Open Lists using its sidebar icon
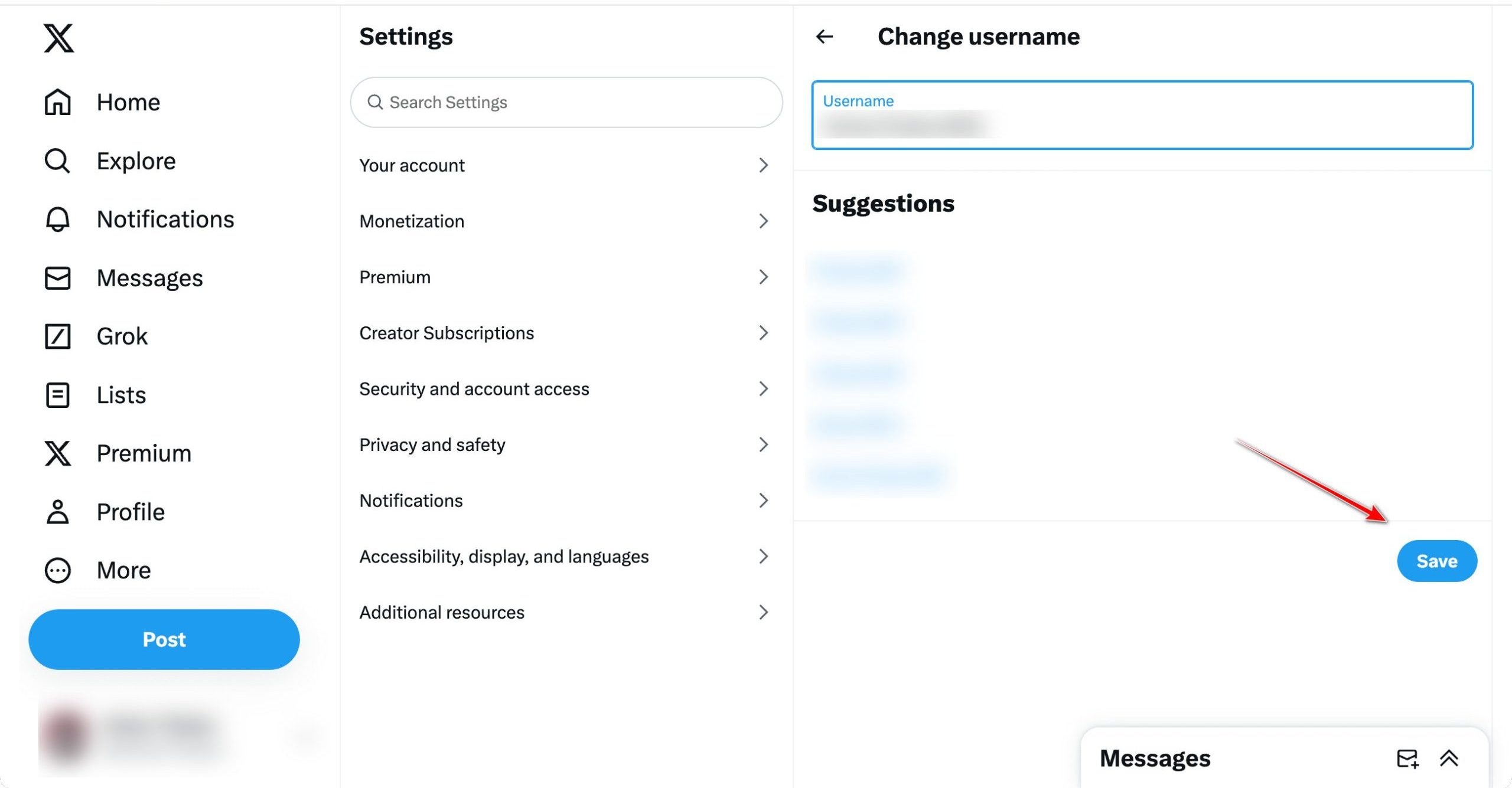Viewport: 1512px width, 788px height. click(57, 395)
